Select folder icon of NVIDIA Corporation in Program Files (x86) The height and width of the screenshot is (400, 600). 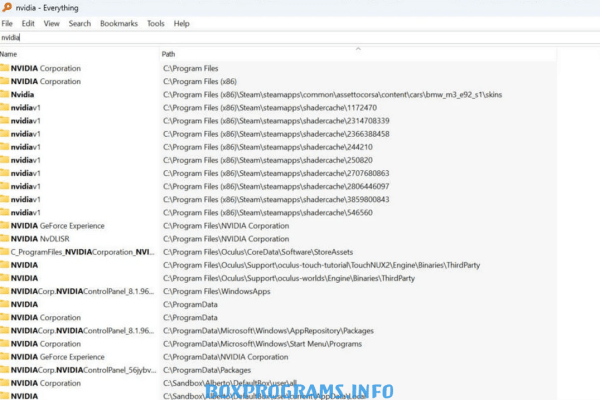[5, 81]
